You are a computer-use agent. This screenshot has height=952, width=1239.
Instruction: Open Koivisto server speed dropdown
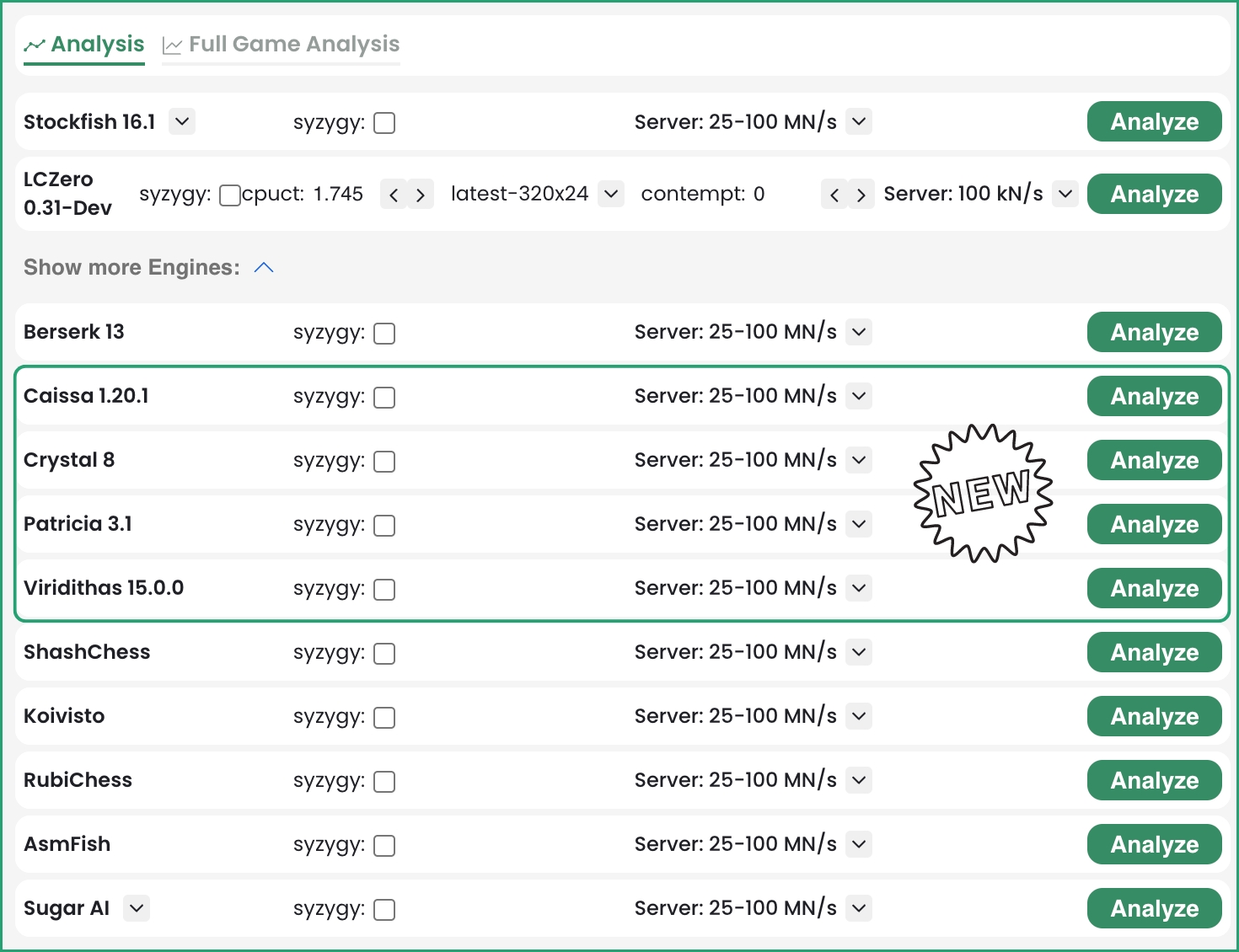(859, 716)
